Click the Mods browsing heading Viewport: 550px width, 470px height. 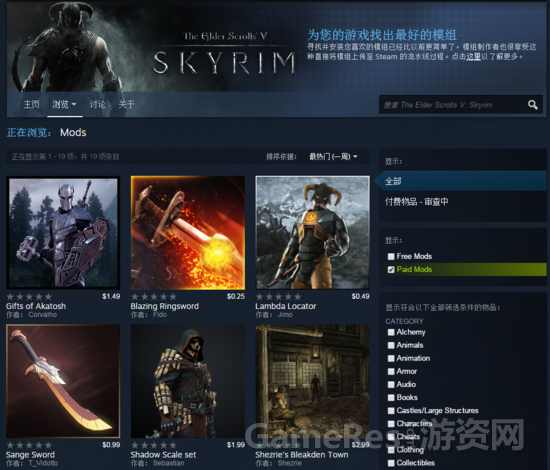tap(73, 133)
